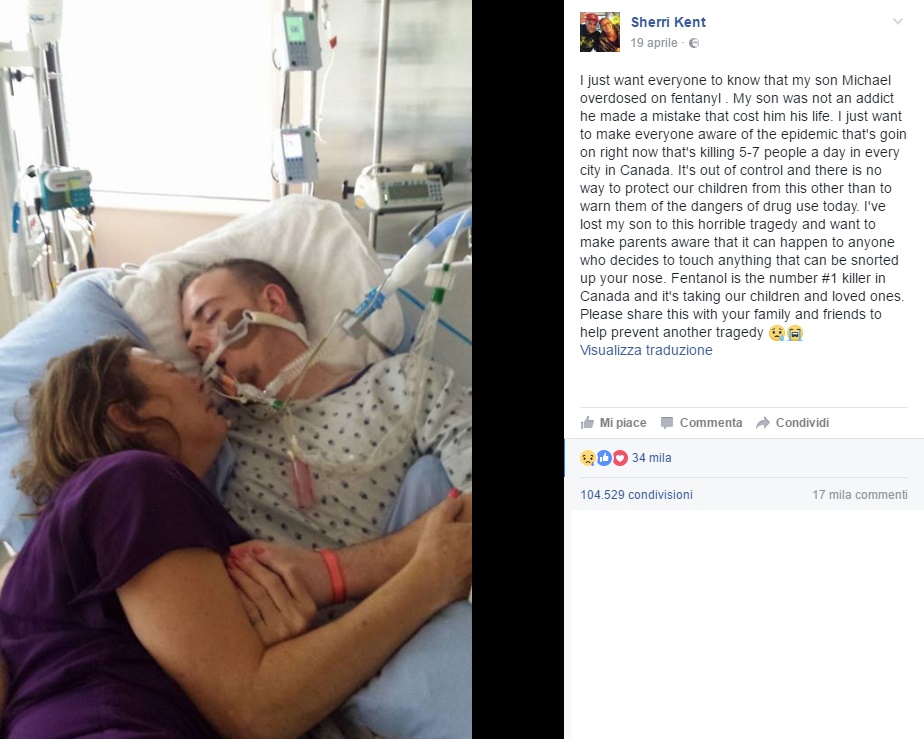
Task: Click the blue like reaction icon
Action: pos(604,458)
